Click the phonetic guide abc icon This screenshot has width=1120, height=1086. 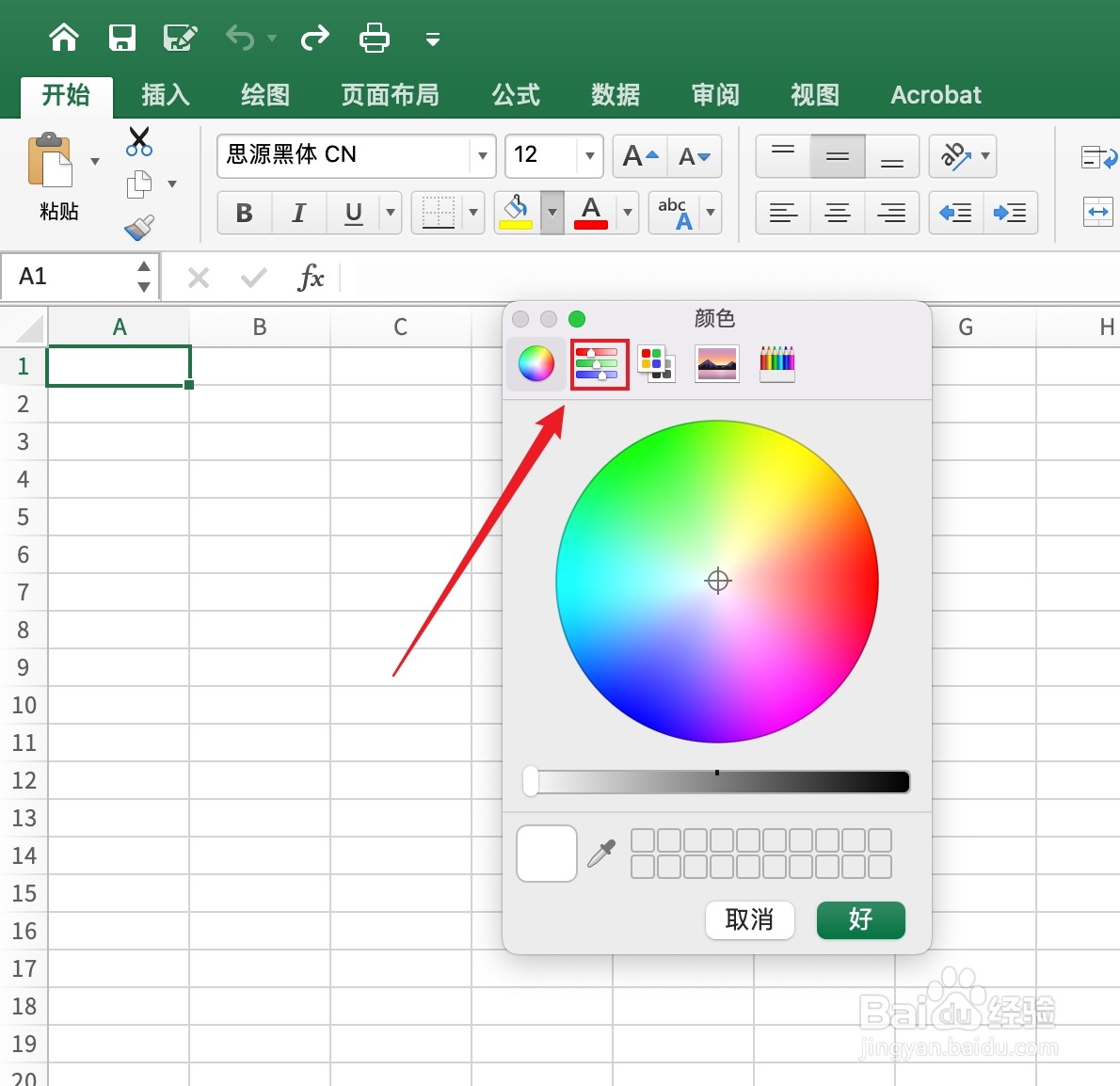[675, 212]
